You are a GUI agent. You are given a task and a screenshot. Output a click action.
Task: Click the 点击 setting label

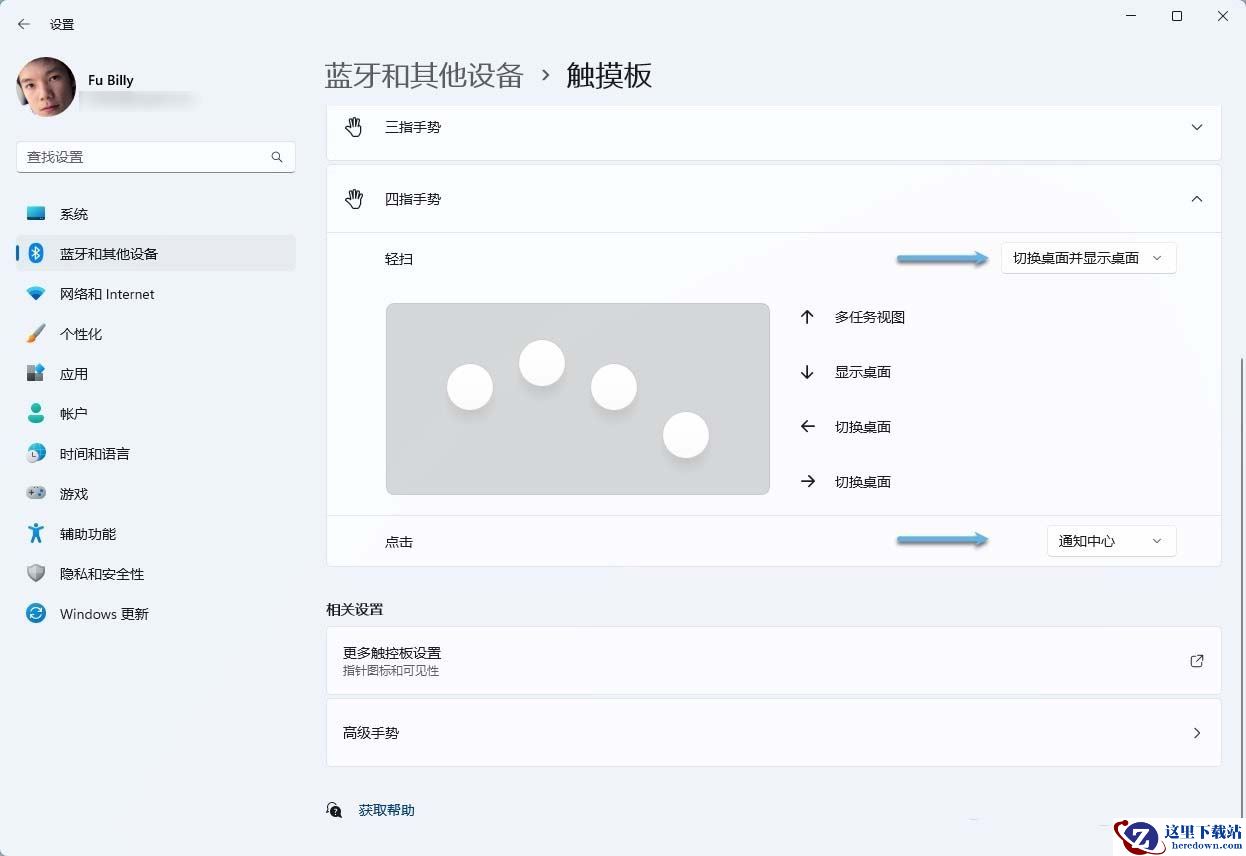(x=399, y=542)
